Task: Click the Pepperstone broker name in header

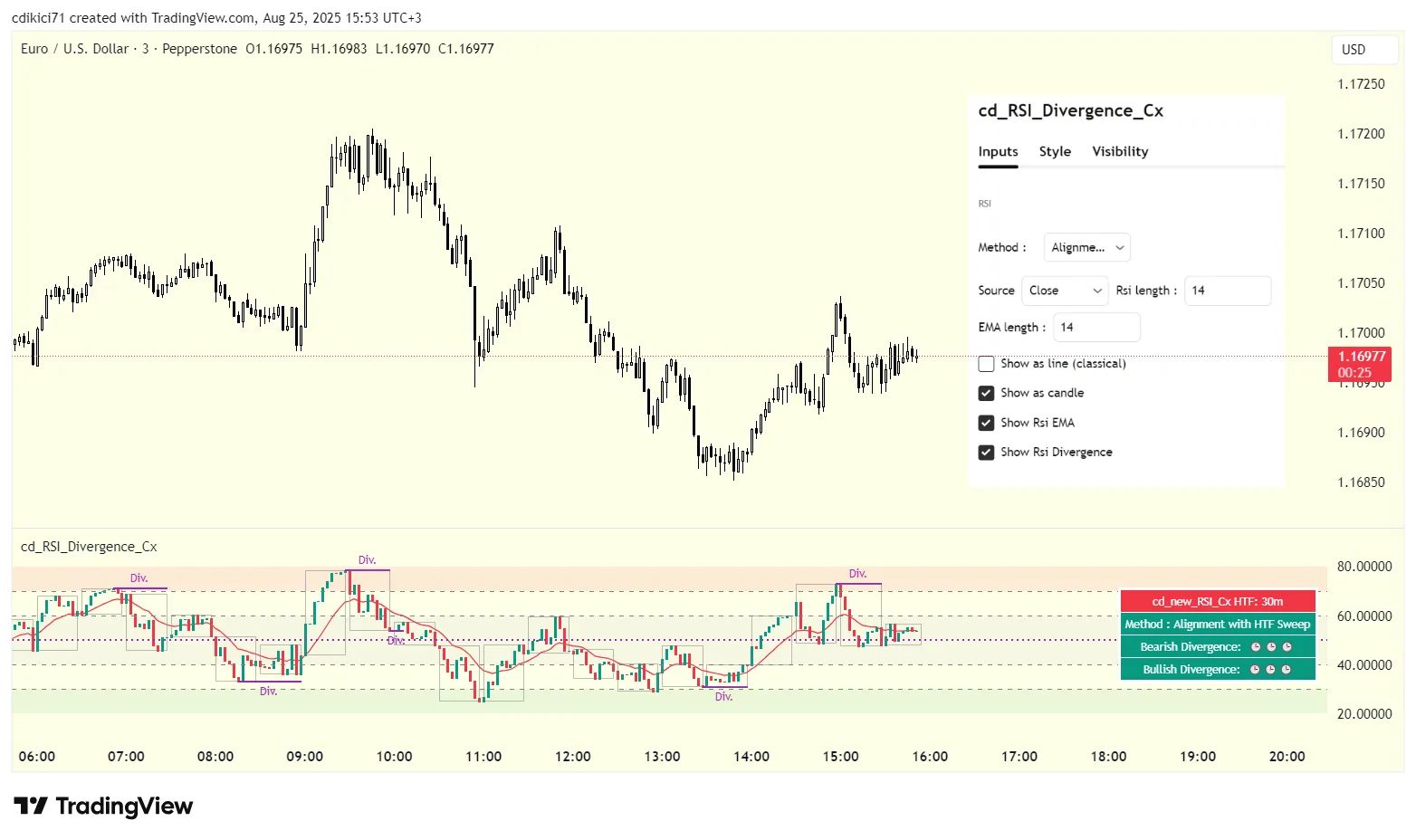Action: 199,49
